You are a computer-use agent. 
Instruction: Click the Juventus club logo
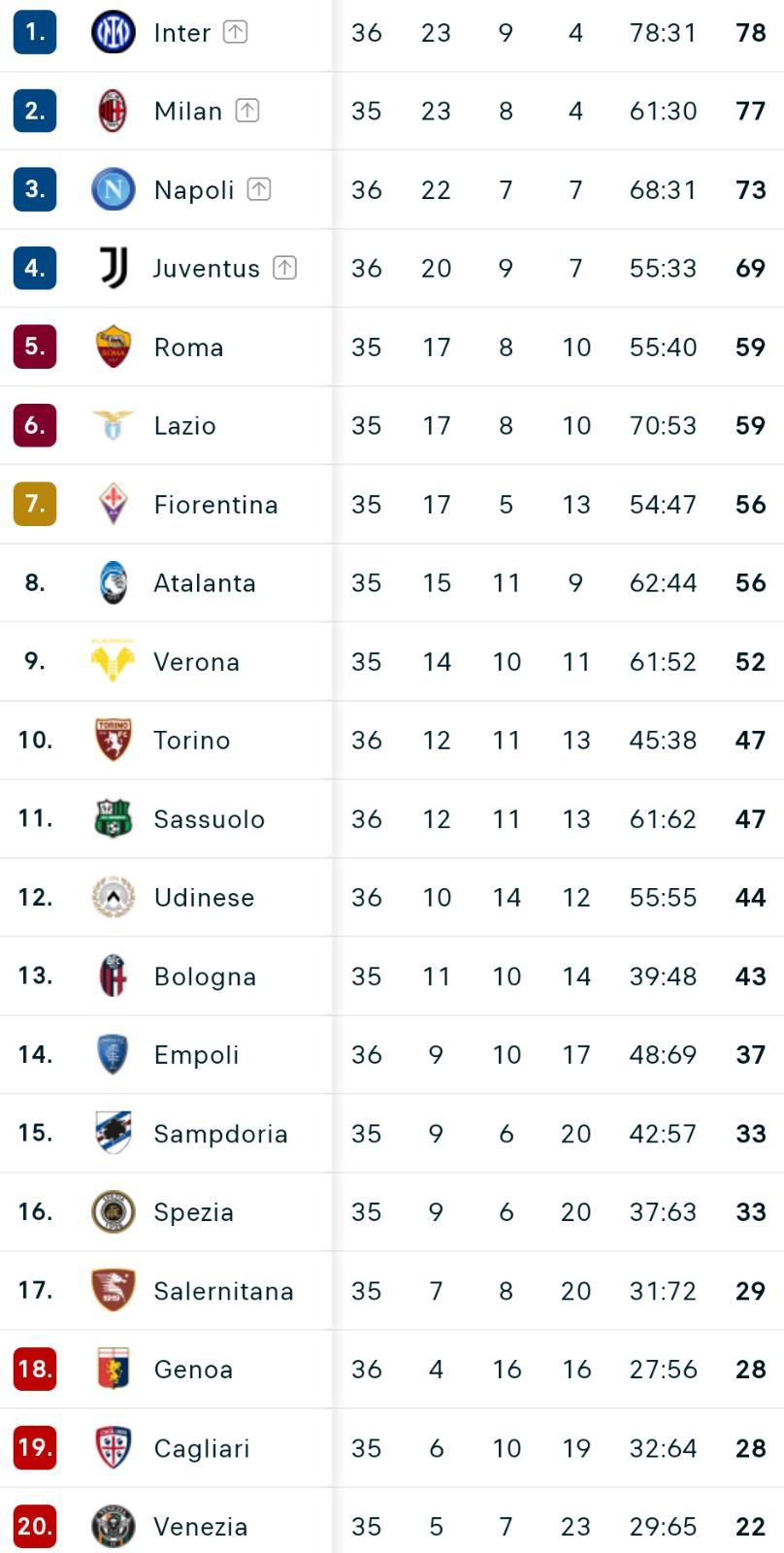(113, 268)
